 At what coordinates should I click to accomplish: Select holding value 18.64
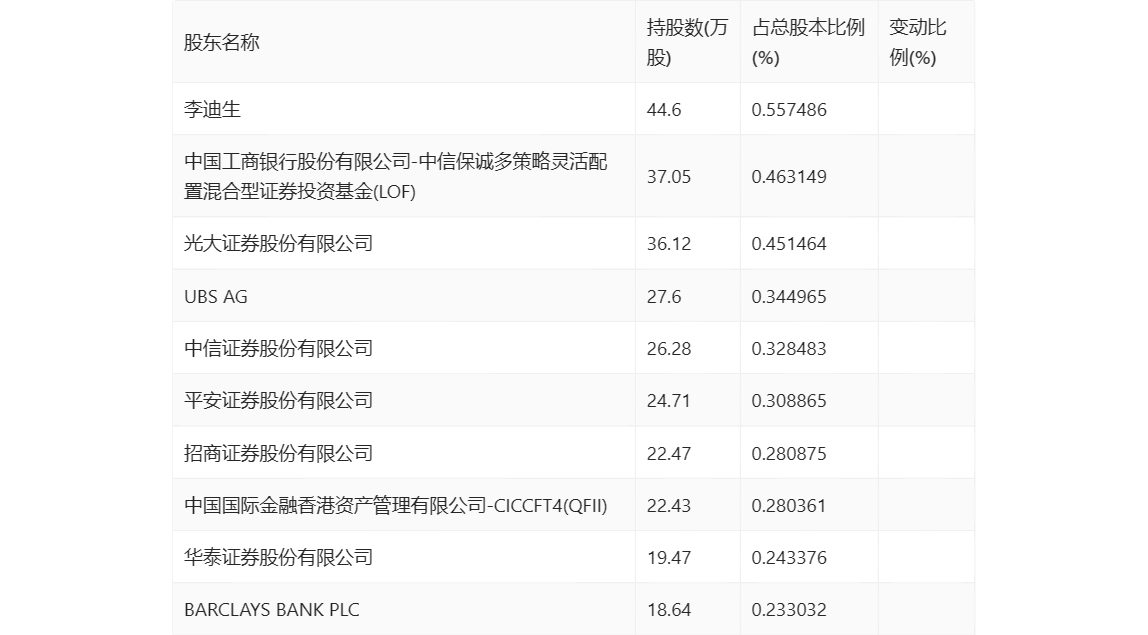coord(668,609)
